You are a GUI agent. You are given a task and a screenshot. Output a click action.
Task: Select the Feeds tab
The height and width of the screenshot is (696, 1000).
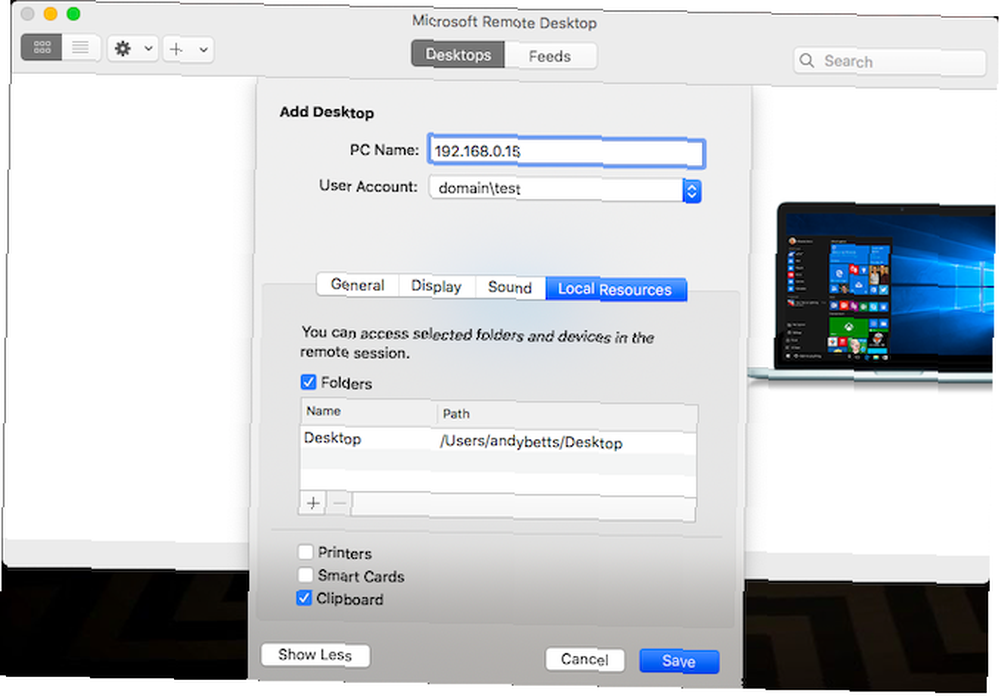point(550,56)
